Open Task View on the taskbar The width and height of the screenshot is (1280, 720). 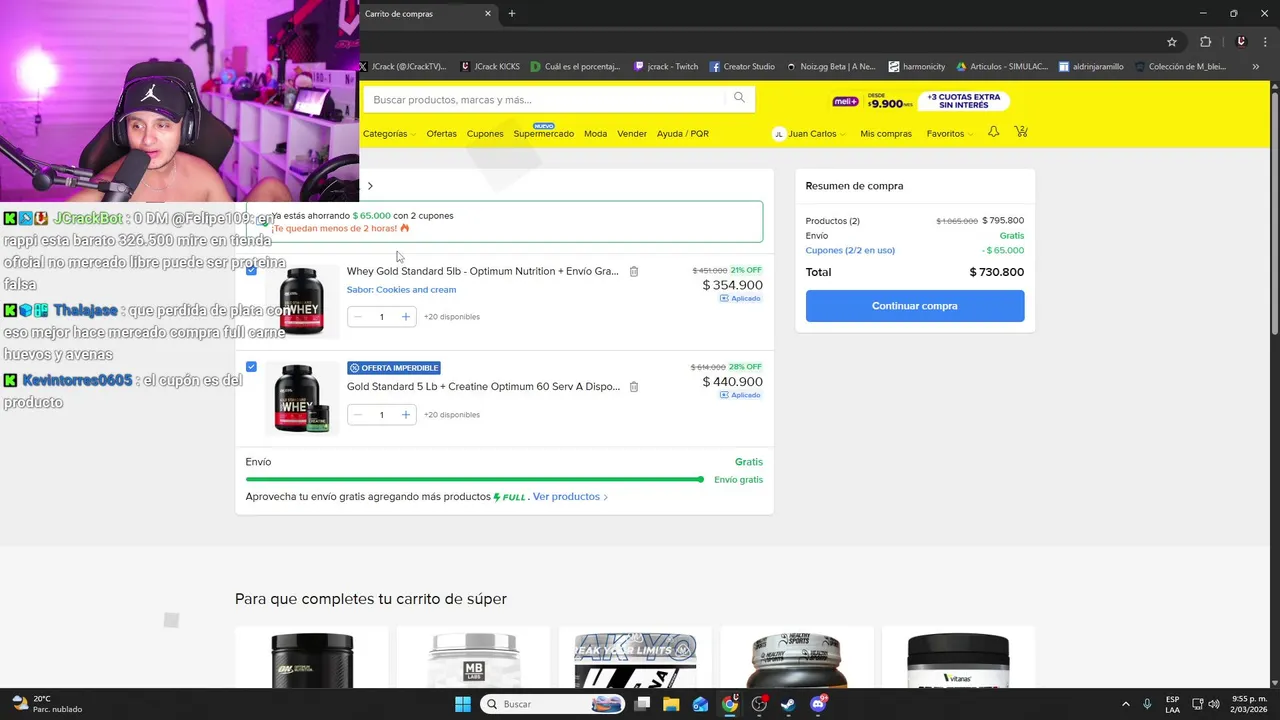642,704
